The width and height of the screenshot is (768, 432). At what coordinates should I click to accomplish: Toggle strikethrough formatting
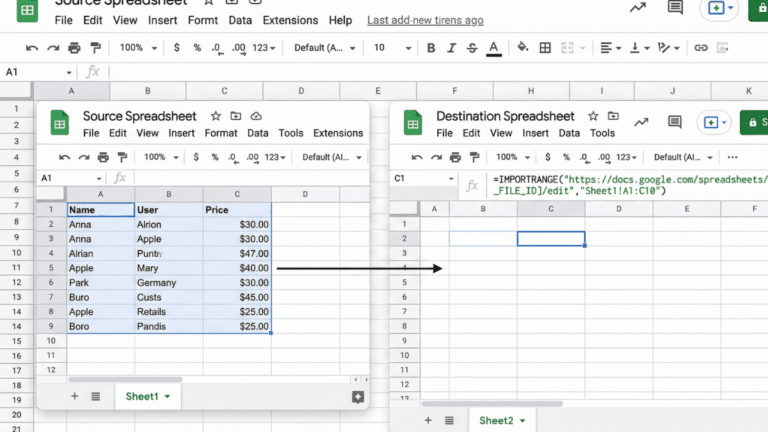click(472, 48)
